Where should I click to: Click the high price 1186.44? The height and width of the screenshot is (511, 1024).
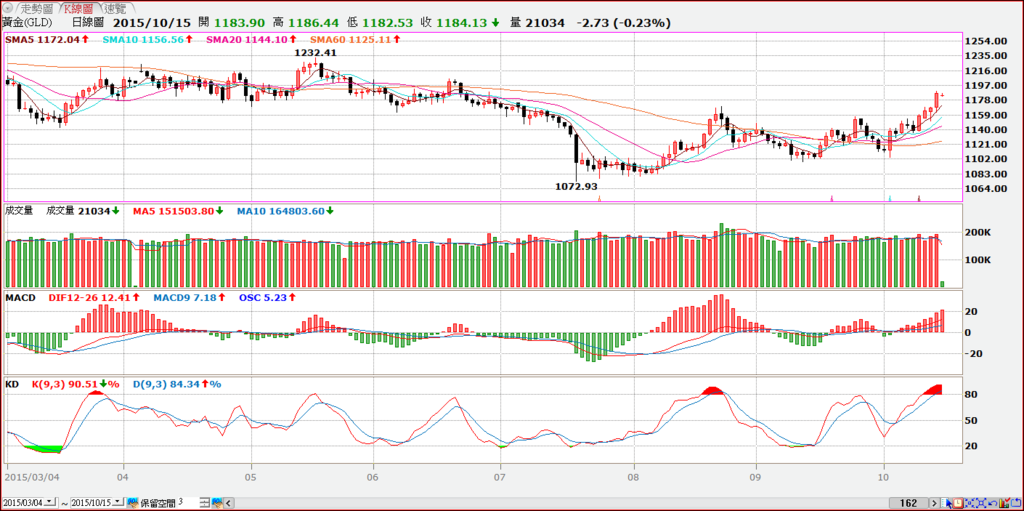click(x=315, y=23)
